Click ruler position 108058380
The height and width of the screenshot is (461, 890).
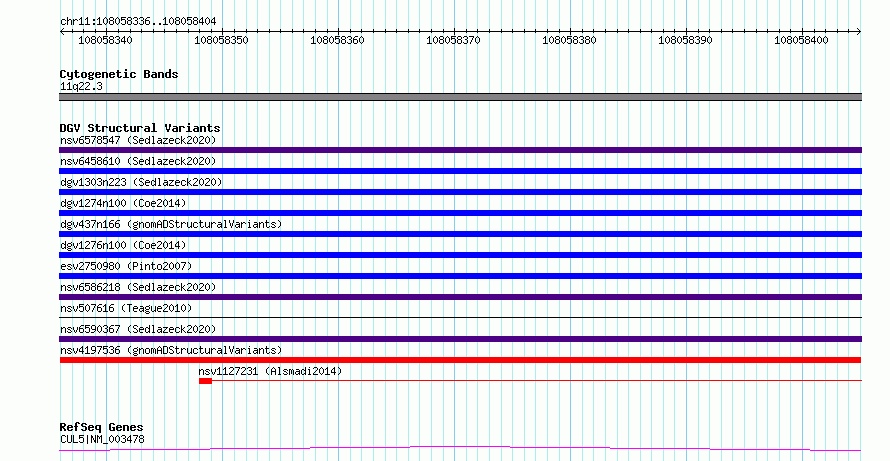(x=569, y=40)
